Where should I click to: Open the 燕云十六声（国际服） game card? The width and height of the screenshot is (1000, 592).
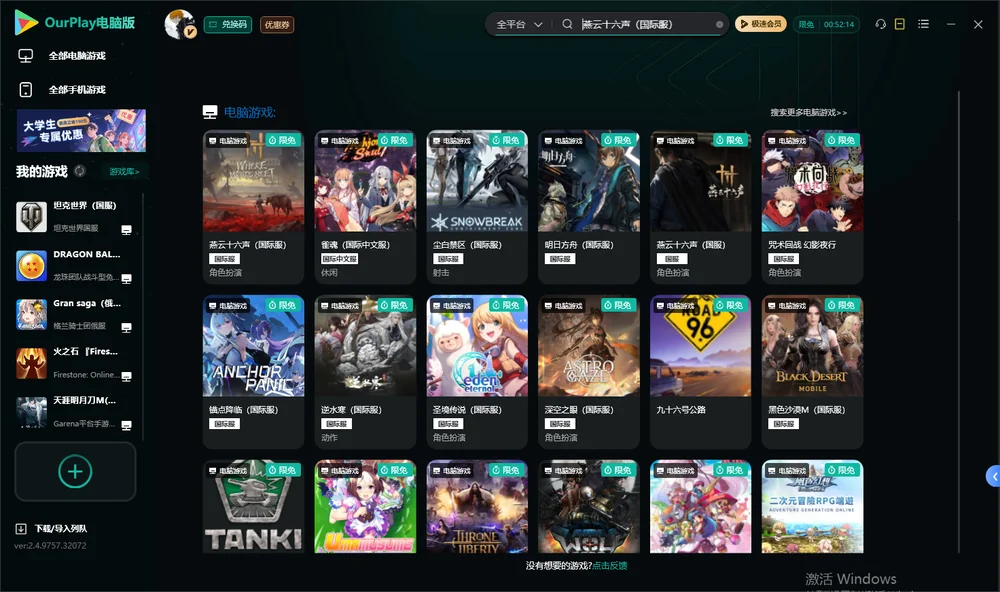click(253, 207)
